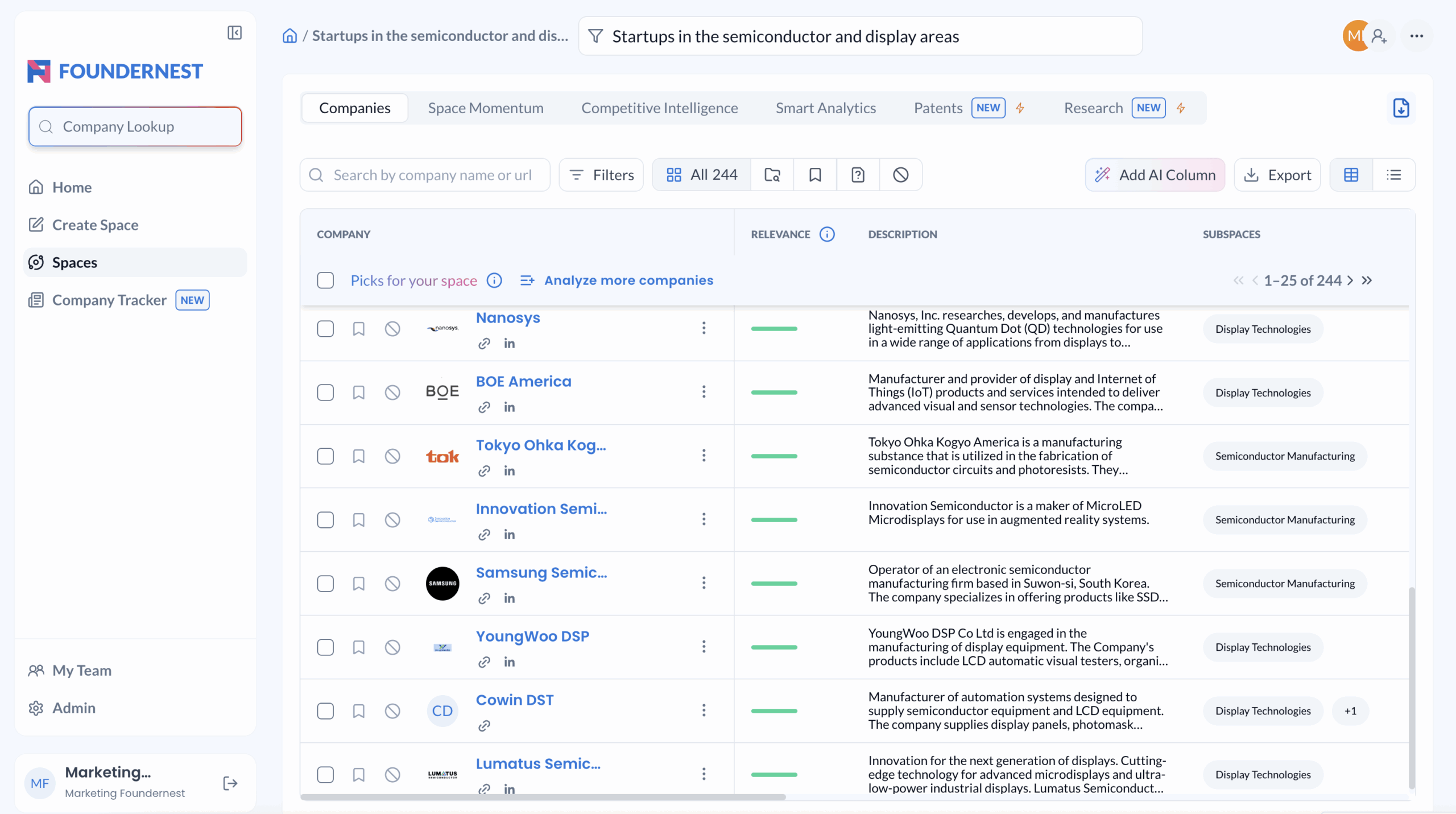Open the Nanosys company name link

(x=508, y=318)
